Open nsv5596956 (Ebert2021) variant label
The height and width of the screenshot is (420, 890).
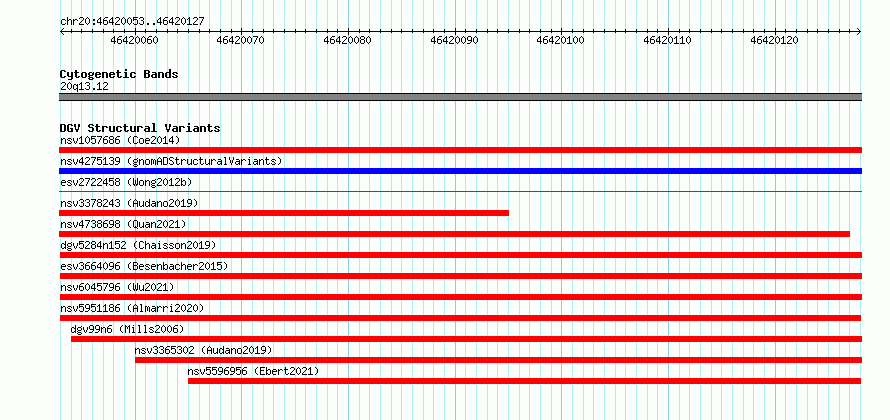tap(253, 371)
